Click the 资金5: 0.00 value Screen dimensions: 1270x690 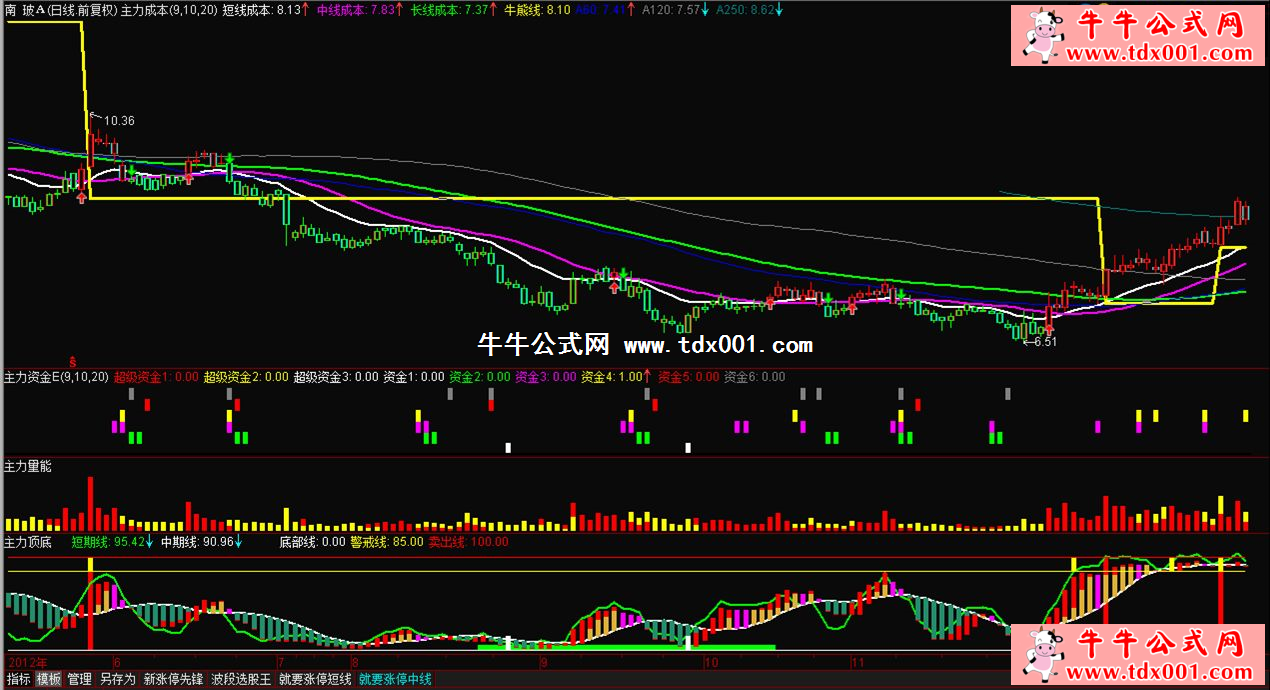pos(688,377)
